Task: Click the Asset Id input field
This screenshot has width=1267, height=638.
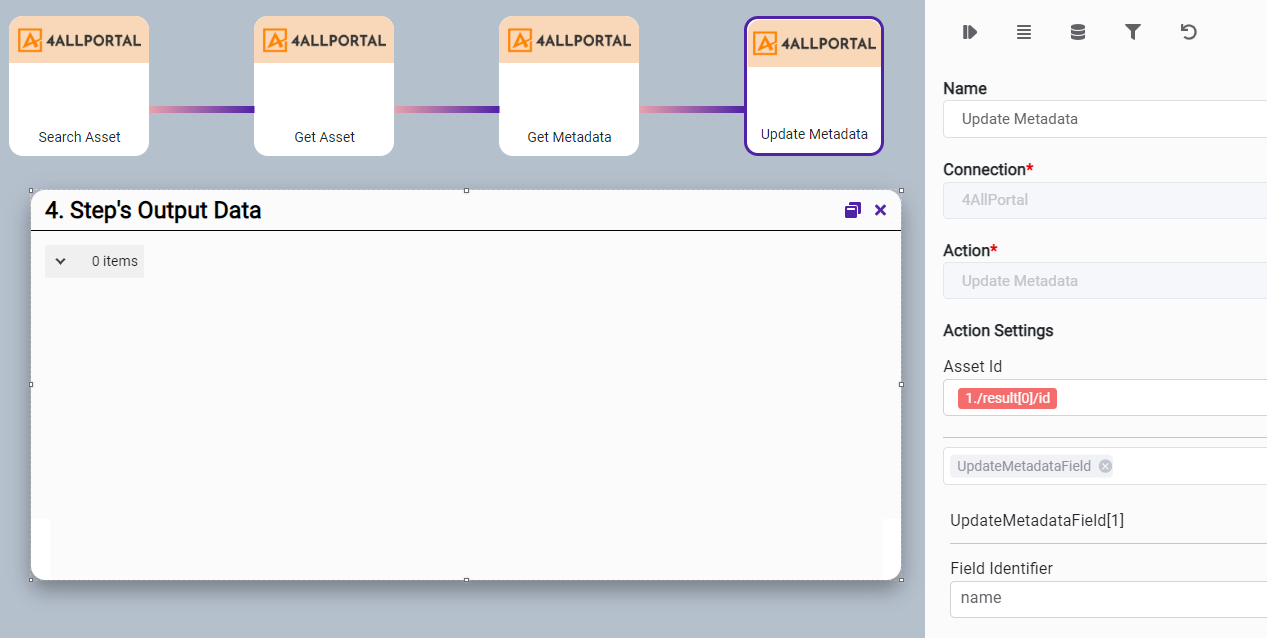Action: (1160, 398)
